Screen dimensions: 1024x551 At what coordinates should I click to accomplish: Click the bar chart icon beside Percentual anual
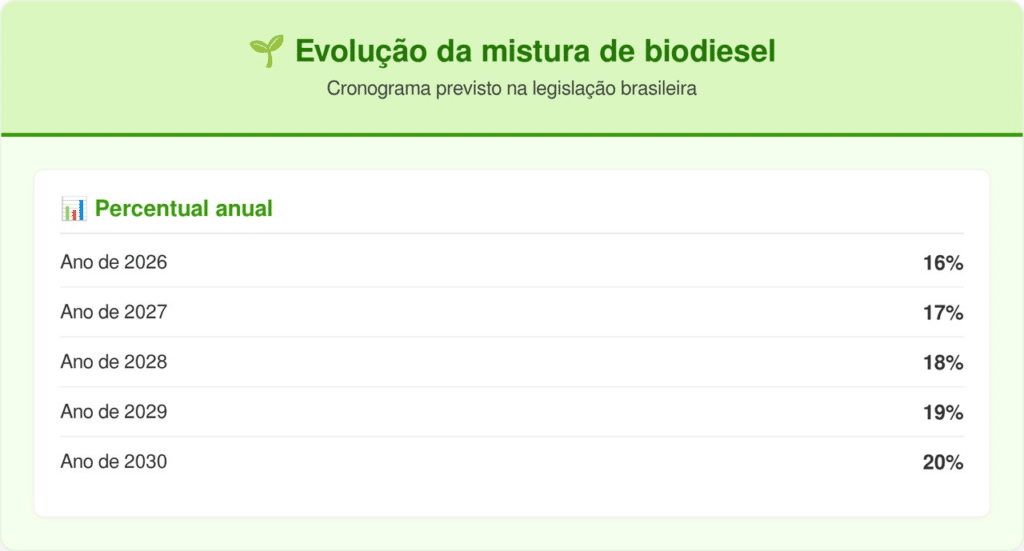point(74,209)
